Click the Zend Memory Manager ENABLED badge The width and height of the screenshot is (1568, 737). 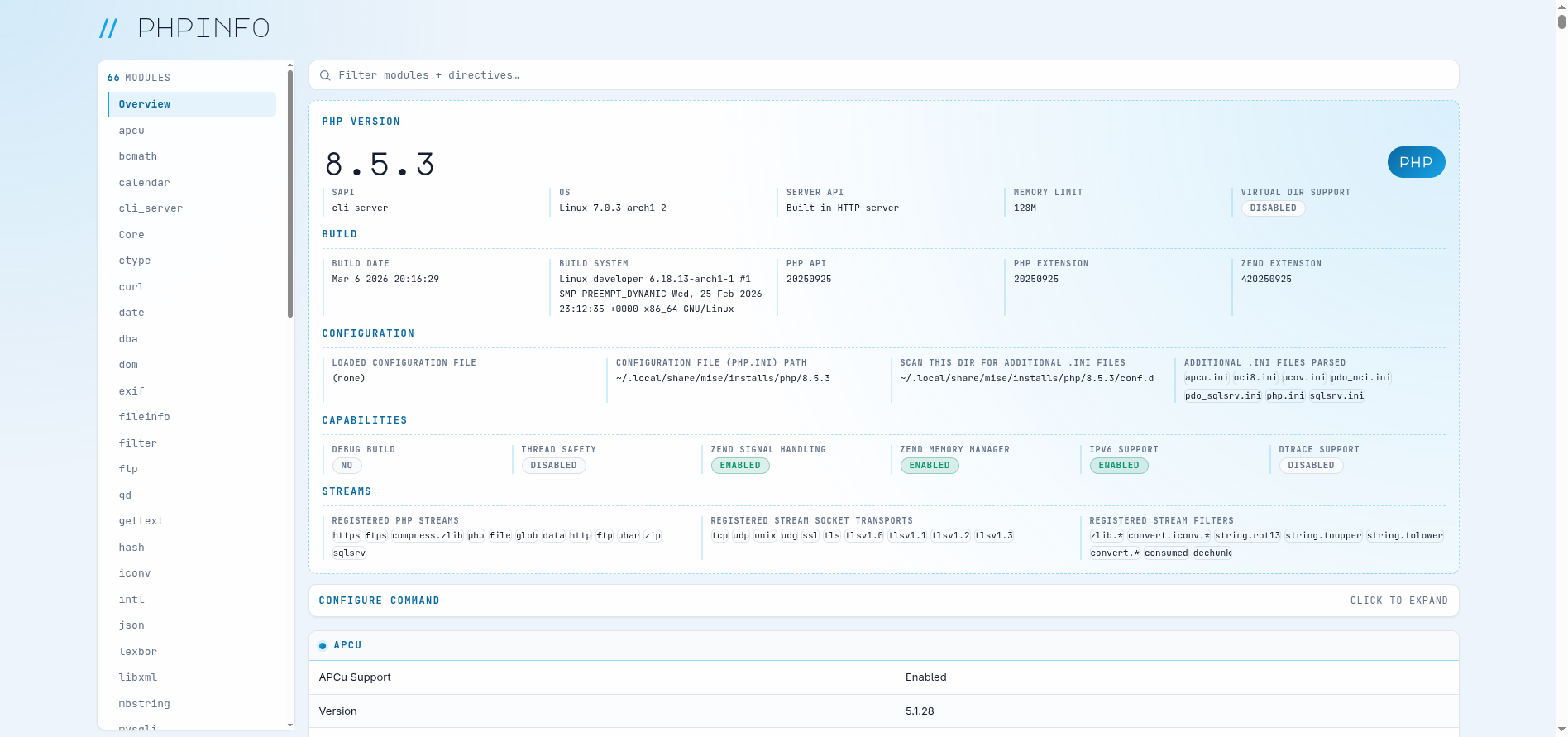coord(930,466)
